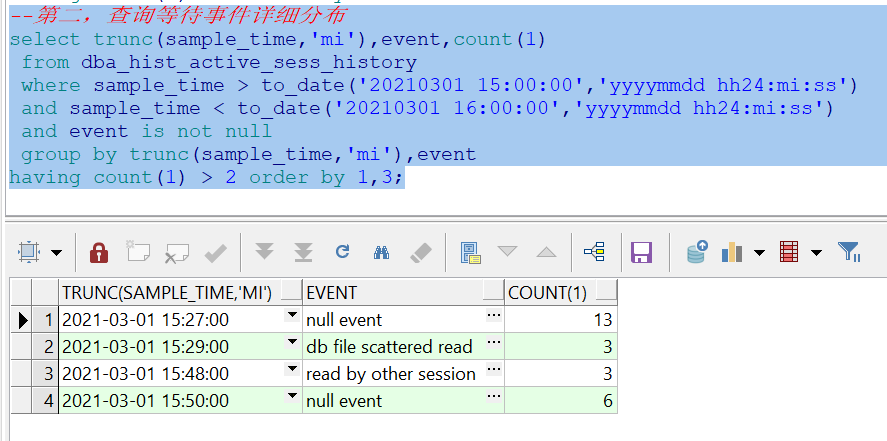Open the dropdown arrow next to the red grid icon

pyautogui.click(x=816, y=253)
